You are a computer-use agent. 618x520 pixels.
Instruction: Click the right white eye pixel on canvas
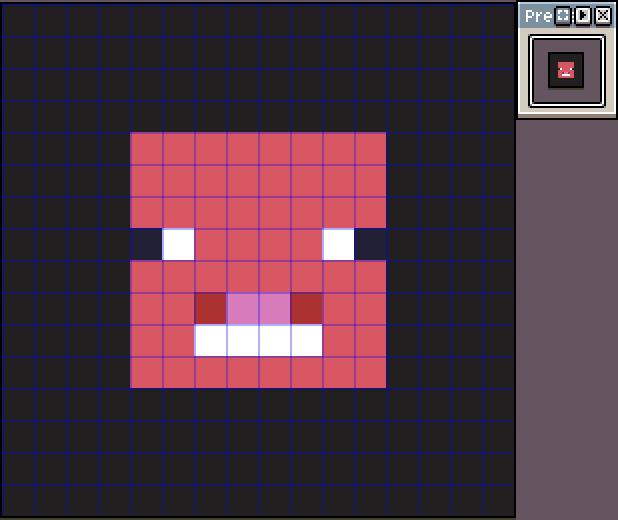pos(339,244)
